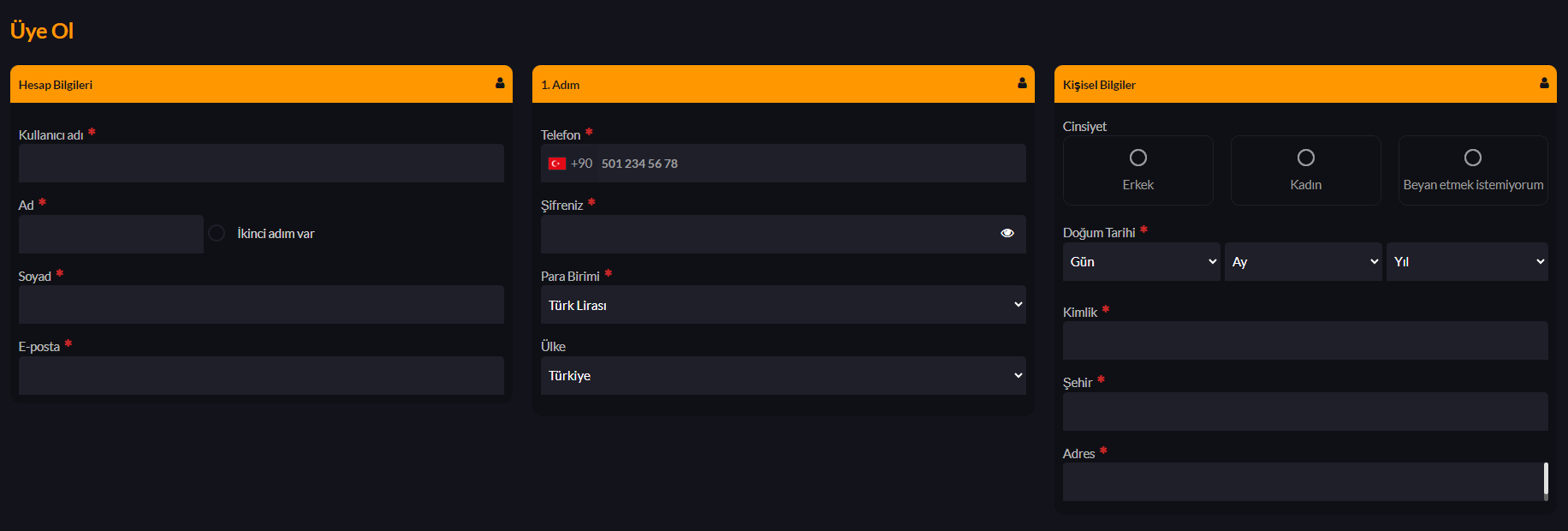Image resolution: width=1568 pixels, height=531 pixels.
Task: Expand the Yıl year dropdown
Action: (1467, 261)
